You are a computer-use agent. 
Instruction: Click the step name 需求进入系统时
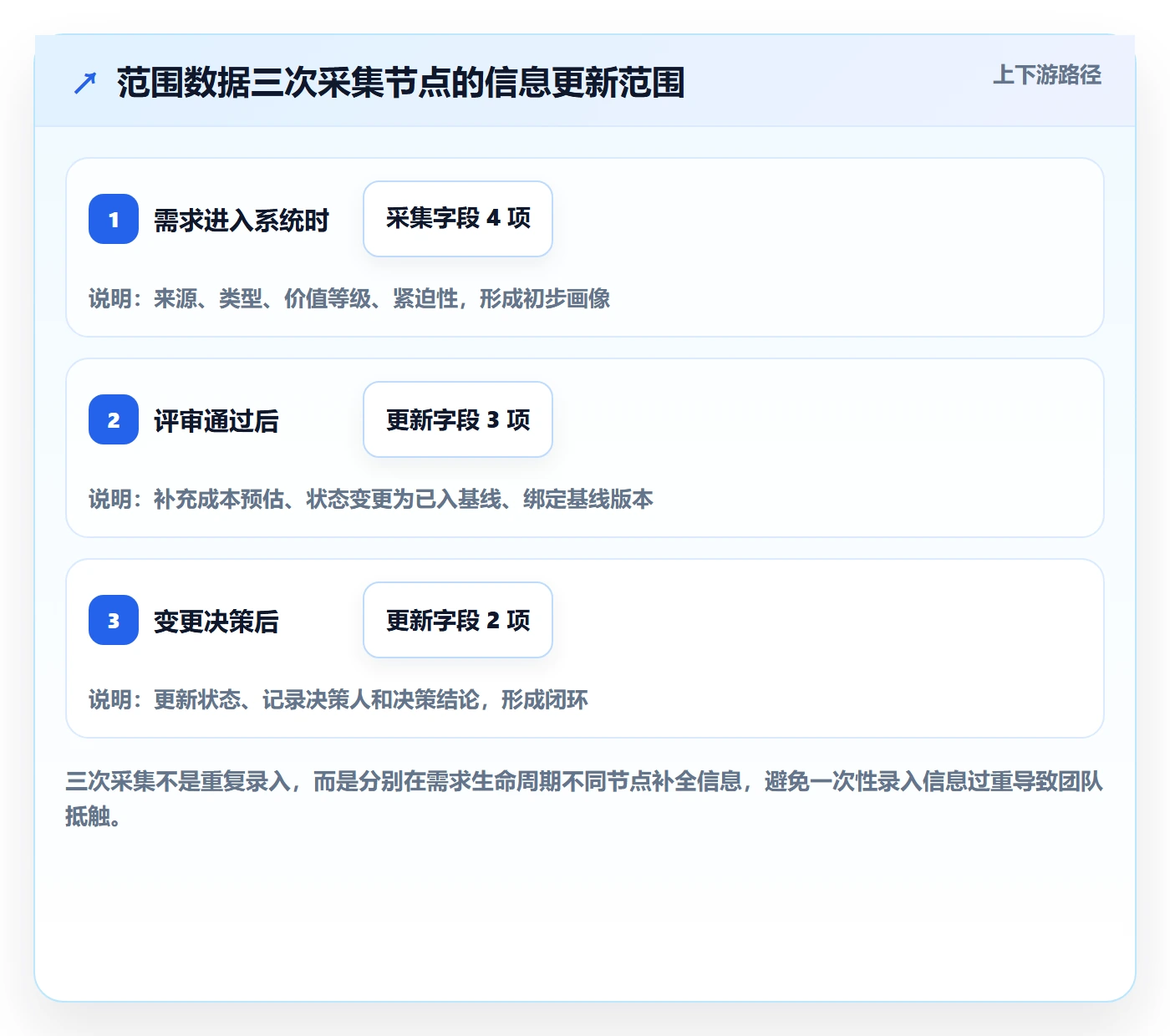(x=242, y=220)
